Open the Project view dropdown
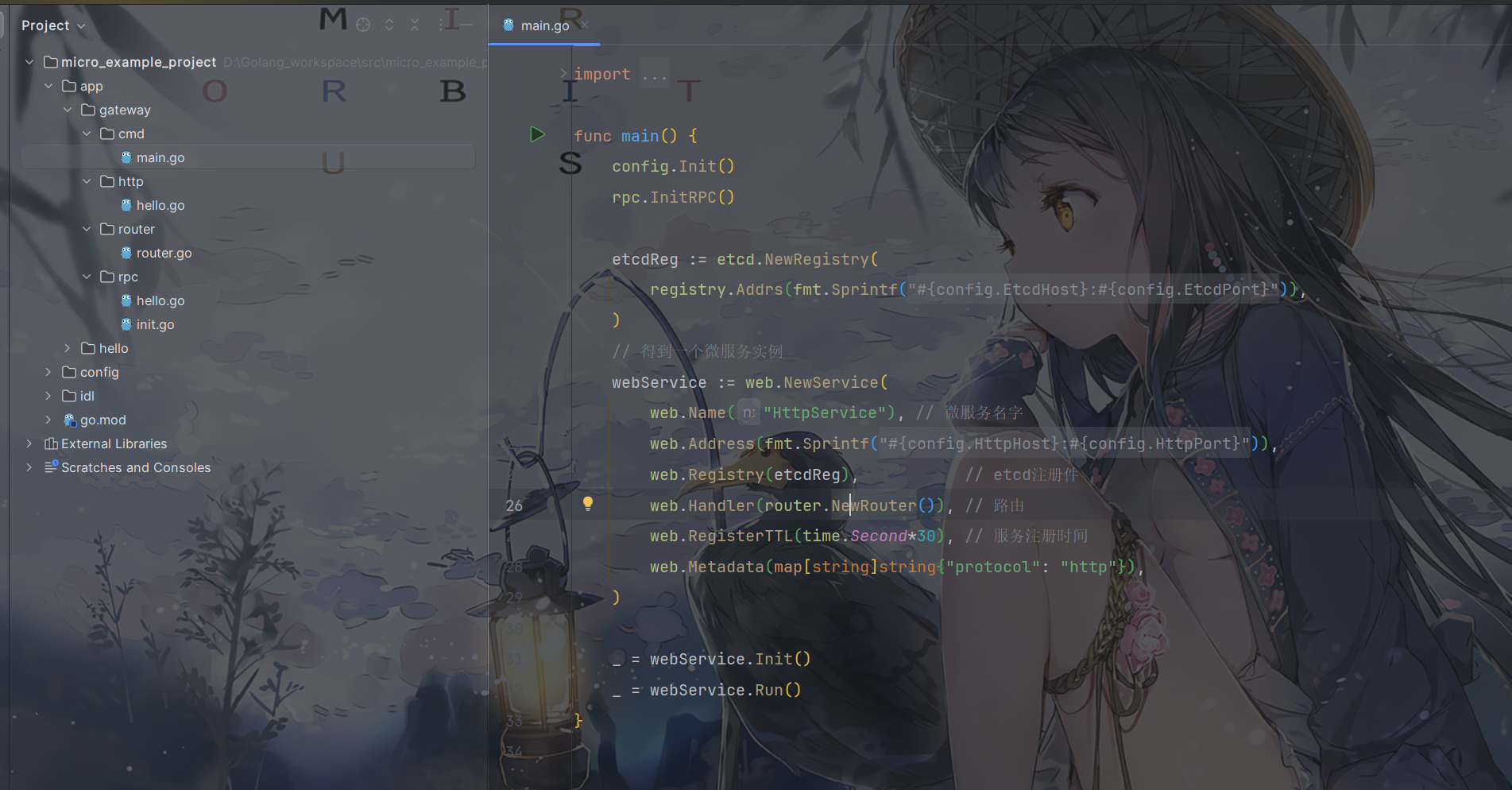Screen dimensions: 1512x790 point(53,25)
